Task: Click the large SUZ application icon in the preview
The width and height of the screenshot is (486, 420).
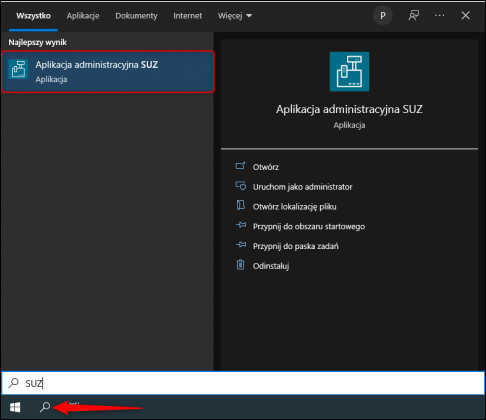Action: (349, 71)
